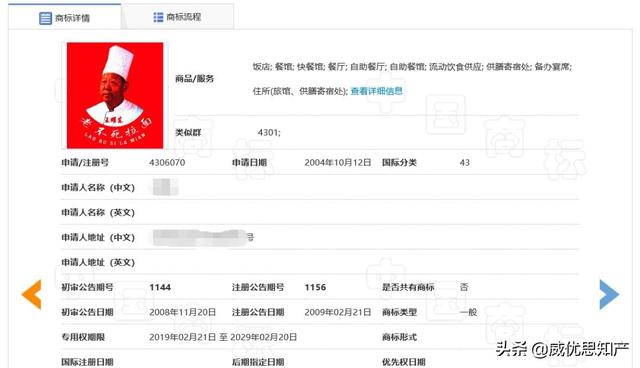Select the trademark type value 一般
The image size is (640, 368).
tap(468, 312)
